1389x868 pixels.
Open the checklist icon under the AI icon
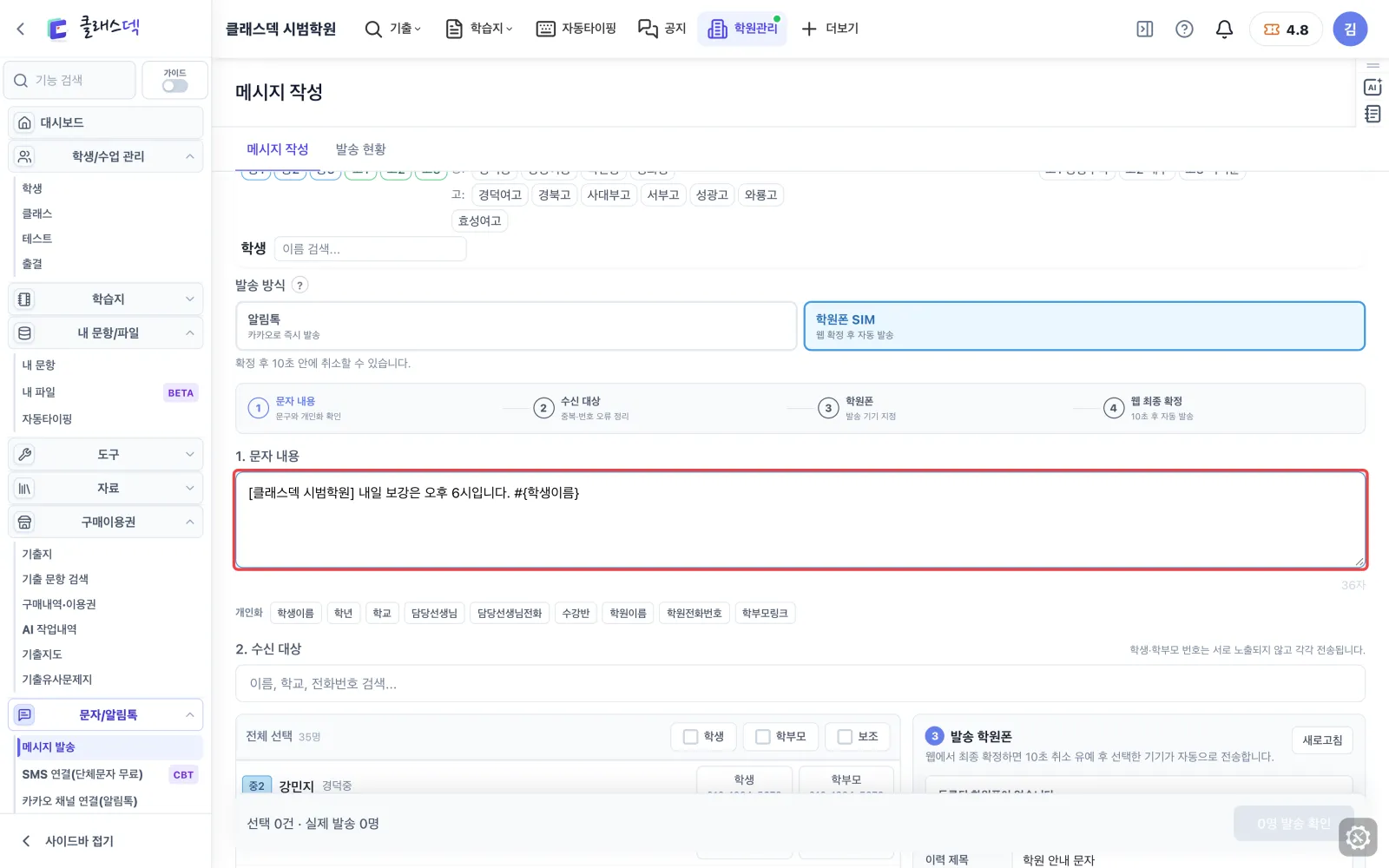1373,114
